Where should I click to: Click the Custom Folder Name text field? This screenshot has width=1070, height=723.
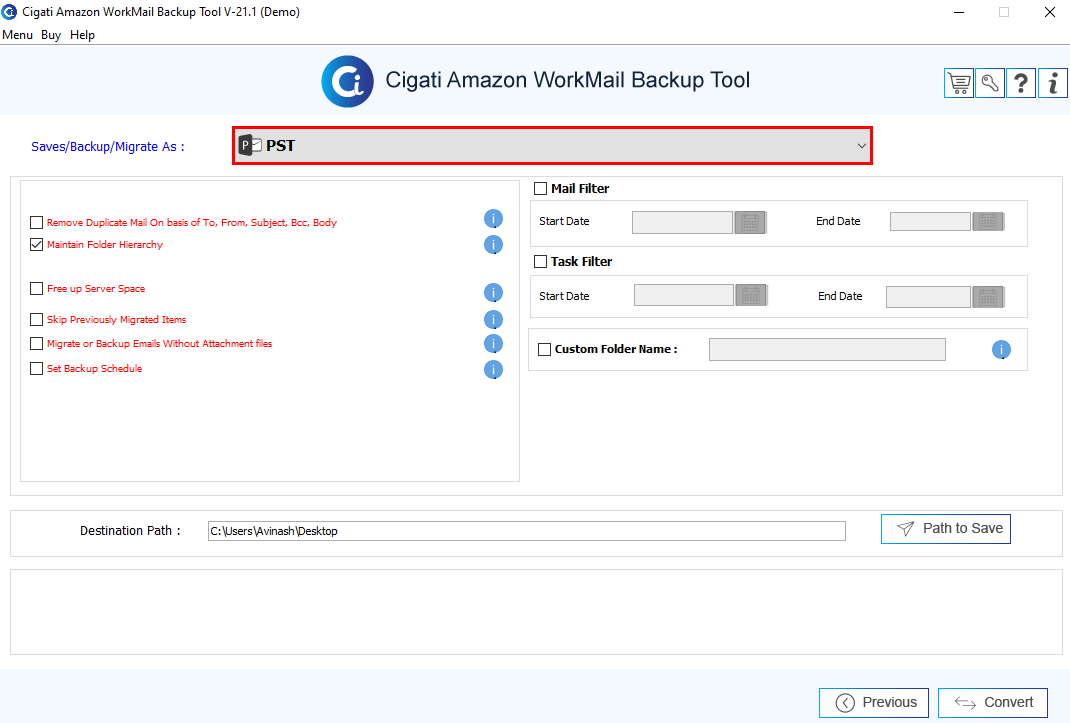pos(827,350)
